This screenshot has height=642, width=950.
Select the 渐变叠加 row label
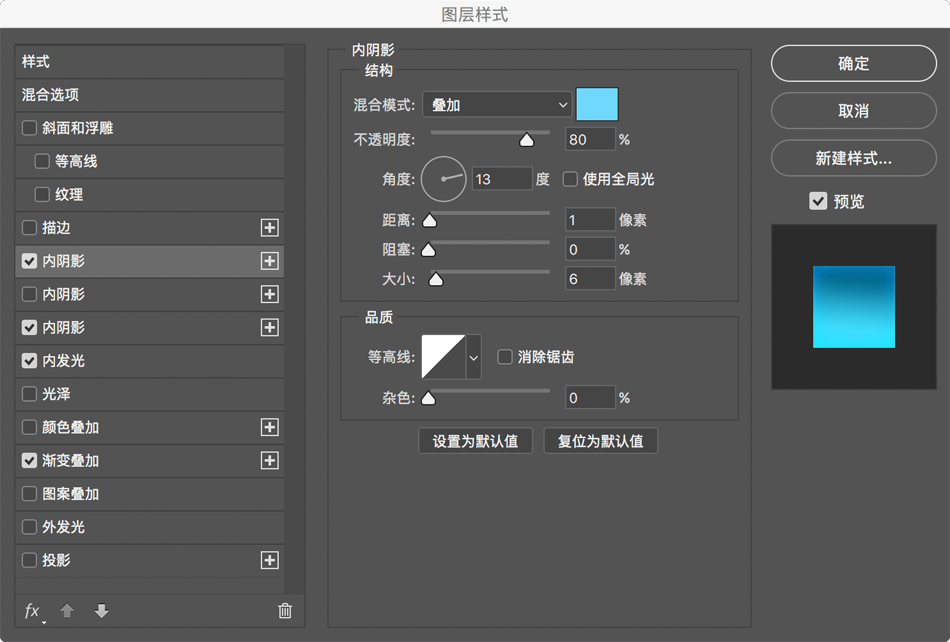(70, 461)
